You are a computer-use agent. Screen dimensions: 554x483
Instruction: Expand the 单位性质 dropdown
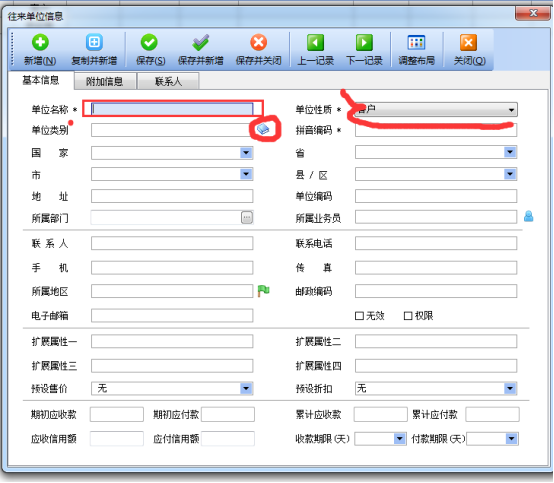pyautogui.click(x=511, y=110)
